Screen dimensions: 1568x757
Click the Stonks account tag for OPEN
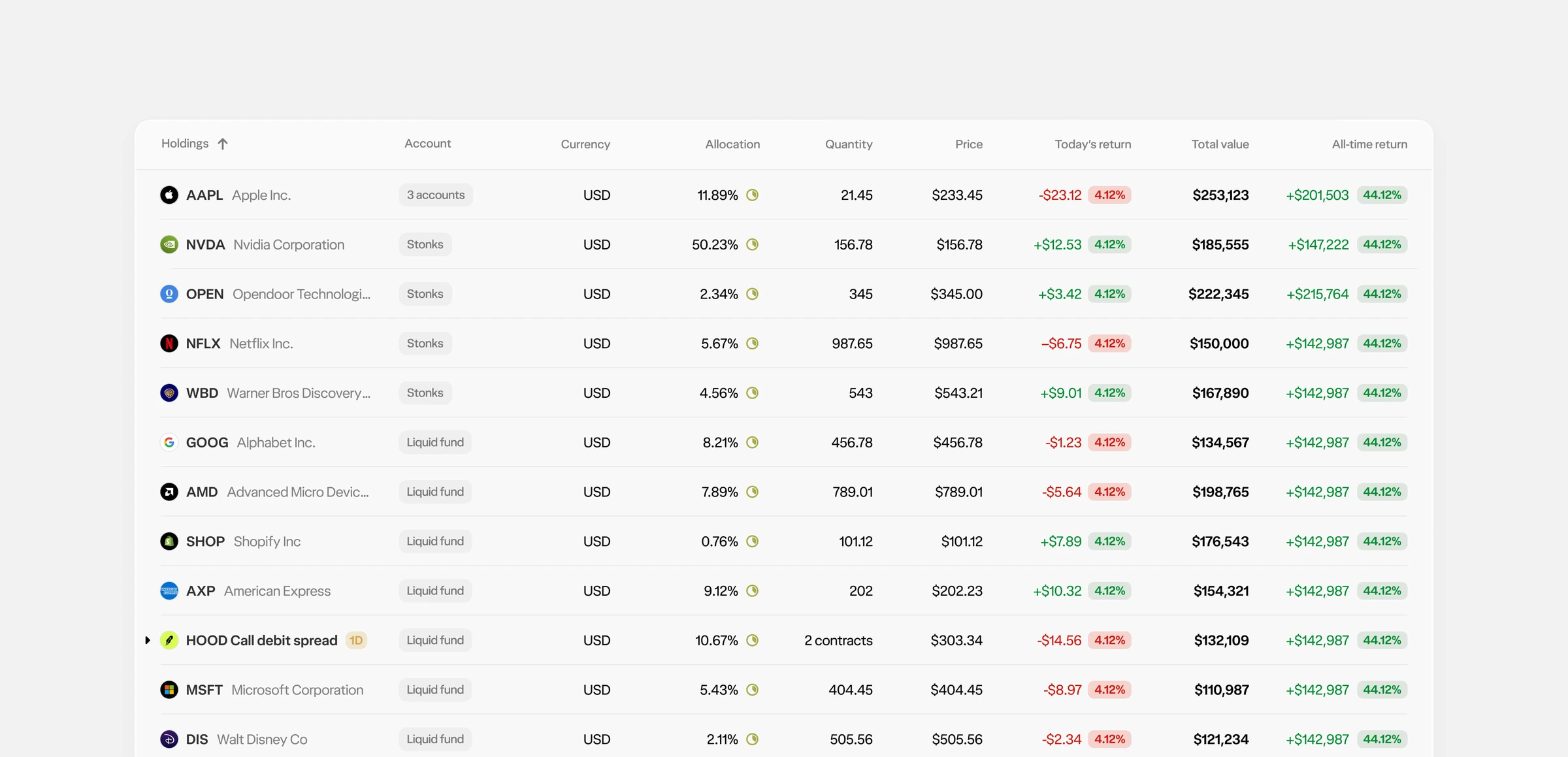425,294
